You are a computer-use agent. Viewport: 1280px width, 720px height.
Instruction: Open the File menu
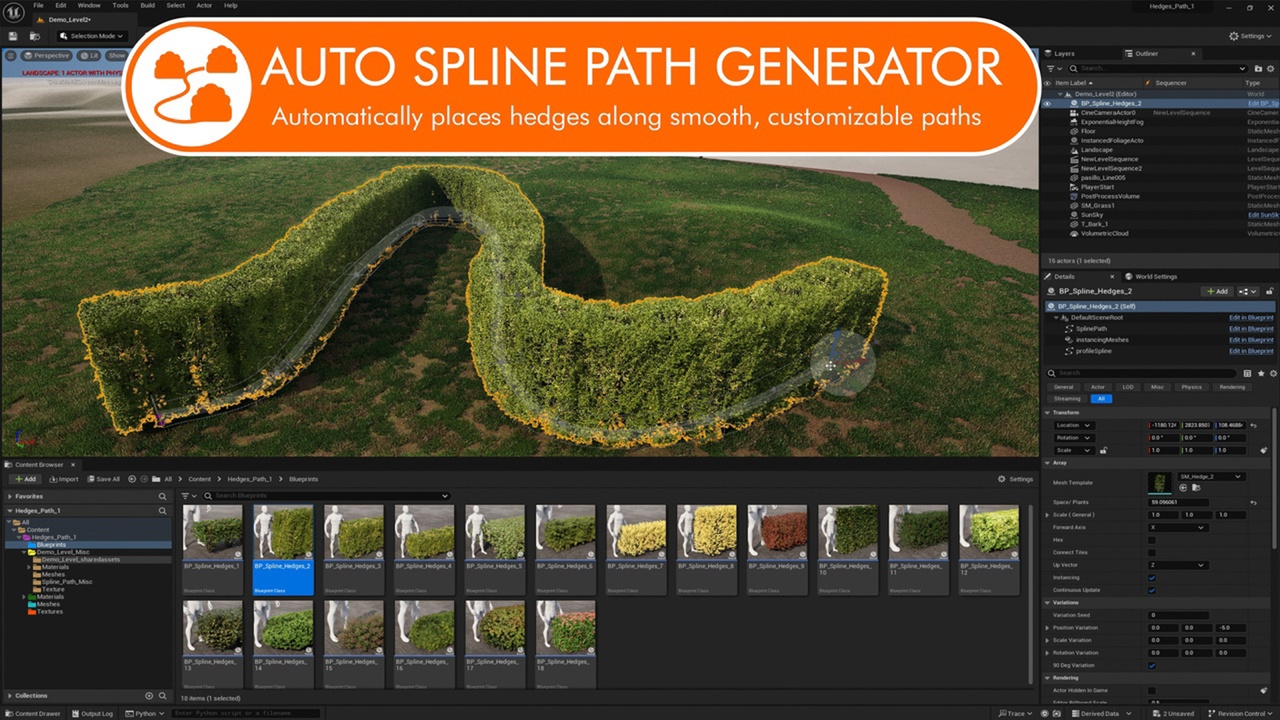coord(38,5)
